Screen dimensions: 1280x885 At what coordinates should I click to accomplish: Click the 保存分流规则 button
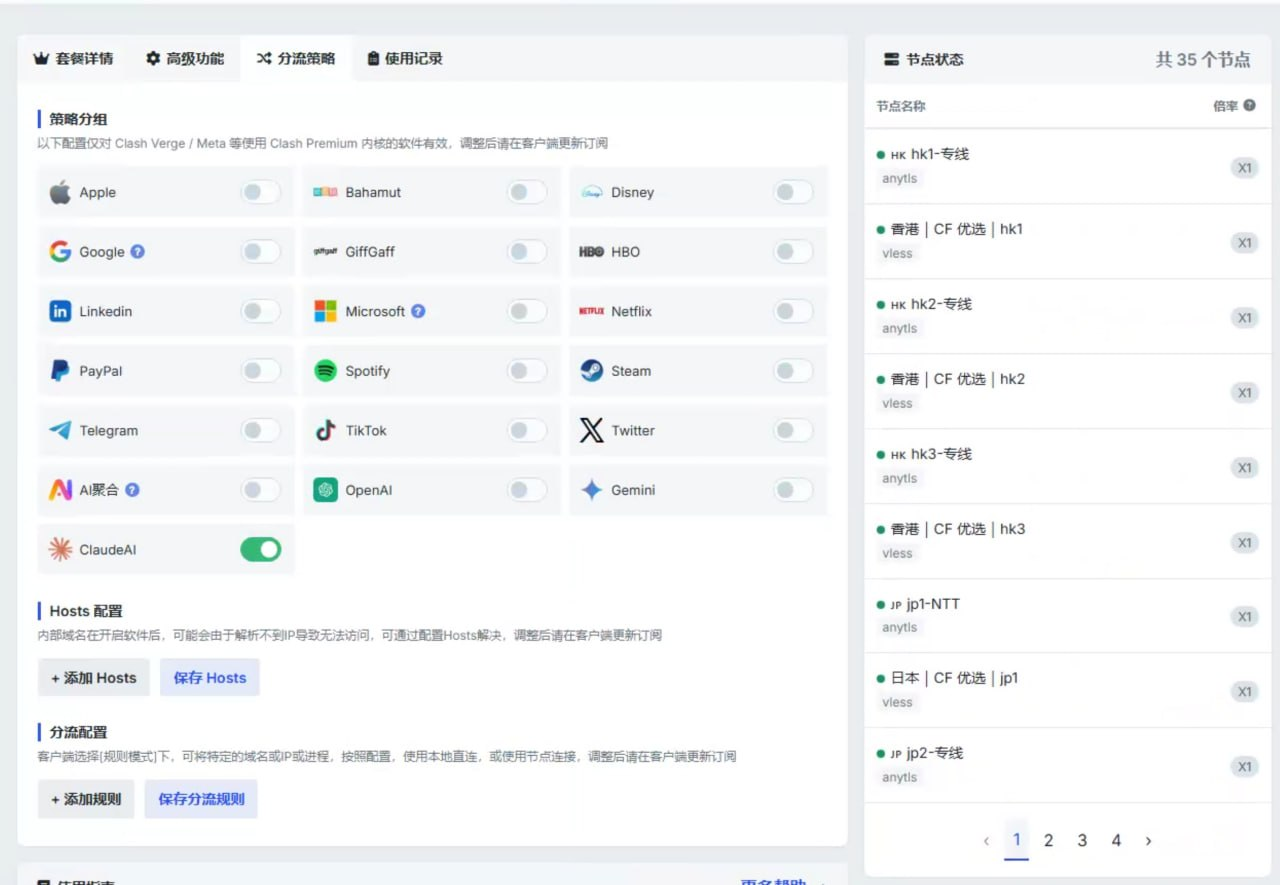point(201,799)
